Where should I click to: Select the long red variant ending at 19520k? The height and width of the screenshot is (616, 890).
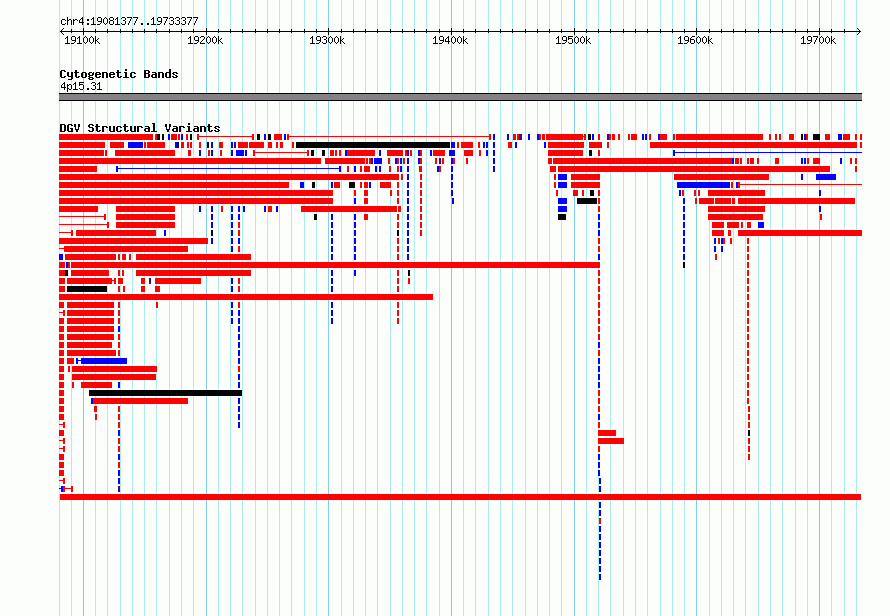coord(334,265)
